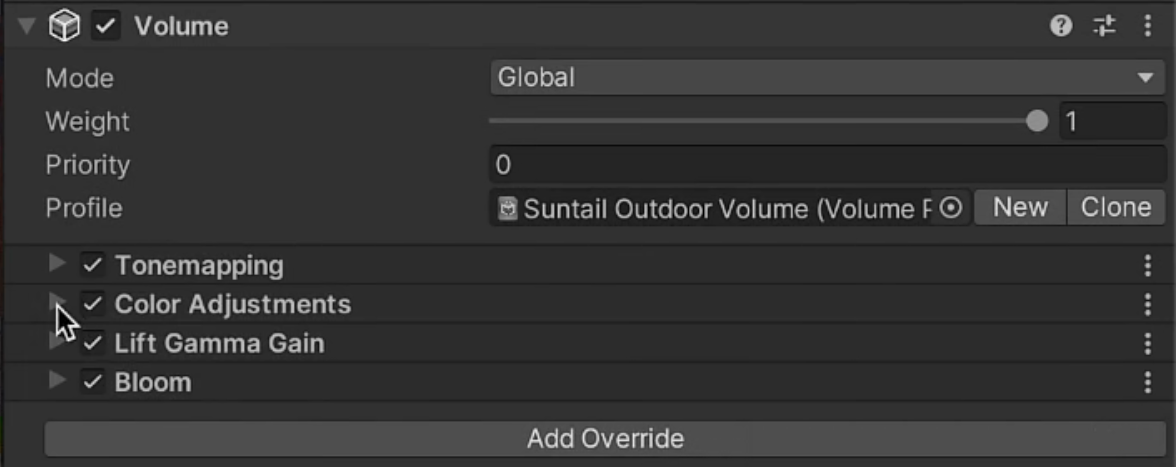Image resolution: width=1176 pixels, height=467 pixels.
Task: Click the New profile button
Action: [1020, 208]
